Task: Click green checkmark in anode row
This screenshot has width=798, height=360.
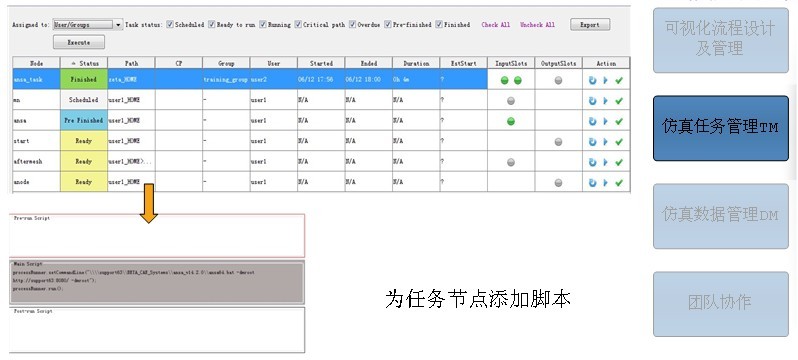Action: 619,182
